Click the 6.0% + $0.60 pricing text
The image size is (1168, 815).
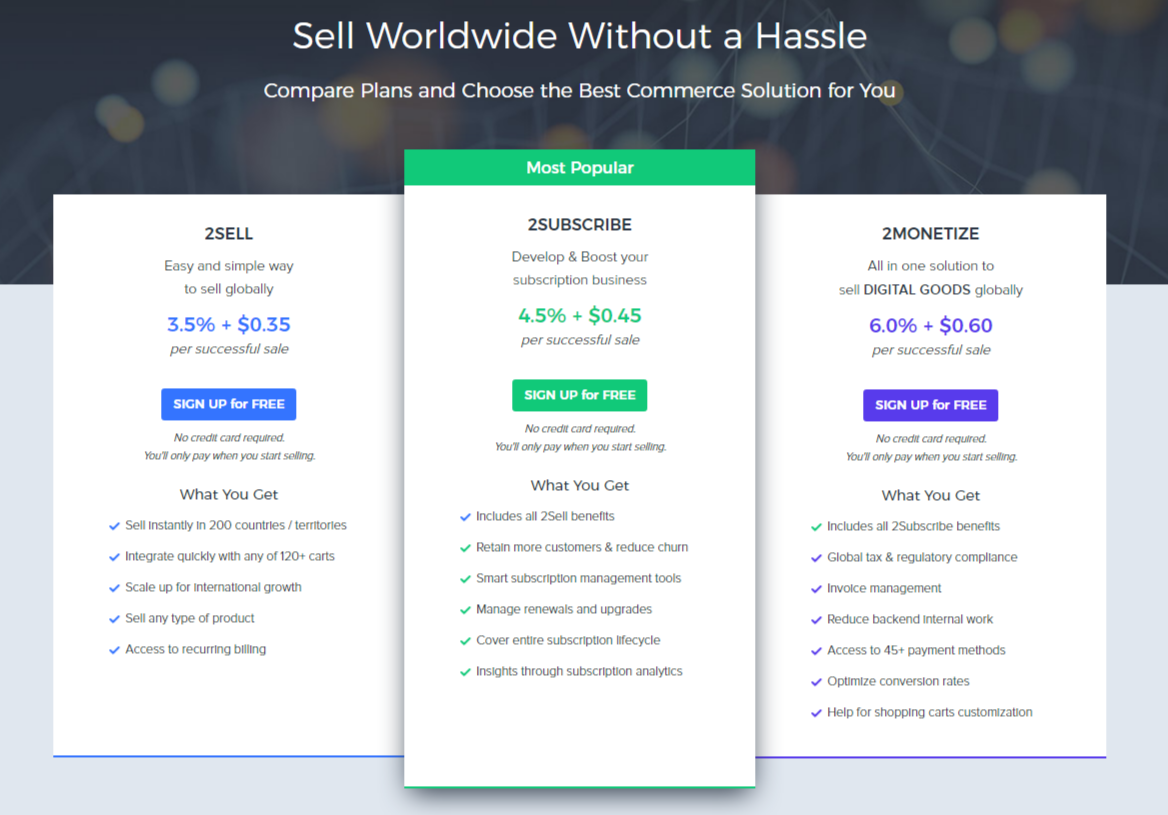[x=930, y=326]
